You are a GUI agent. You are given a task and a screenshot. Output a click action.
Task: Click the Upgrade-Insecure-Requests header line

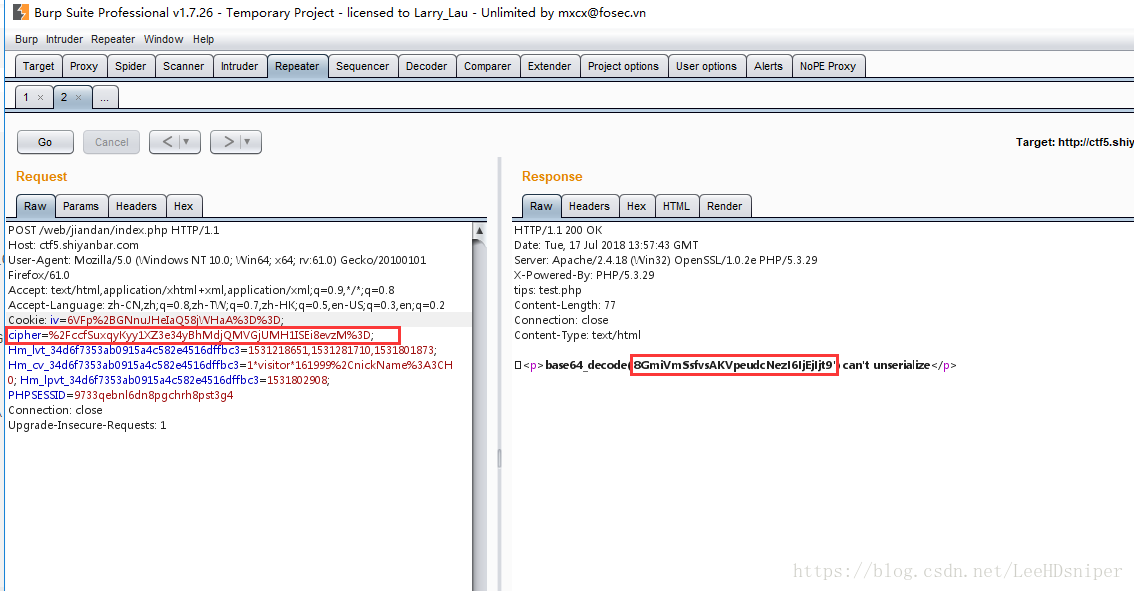pyautogui.click(x=87, y=425)
